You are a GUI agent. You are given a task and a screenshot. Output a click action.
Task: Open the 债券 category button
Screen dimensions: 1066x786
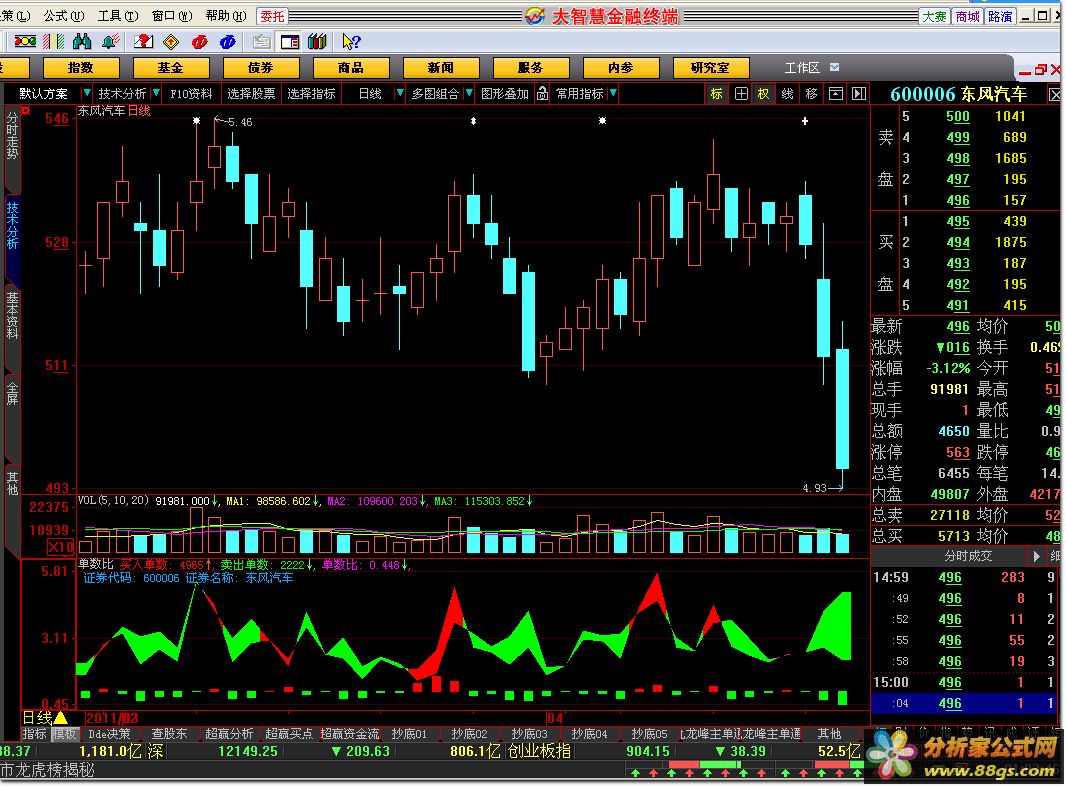tap(260, 67)
